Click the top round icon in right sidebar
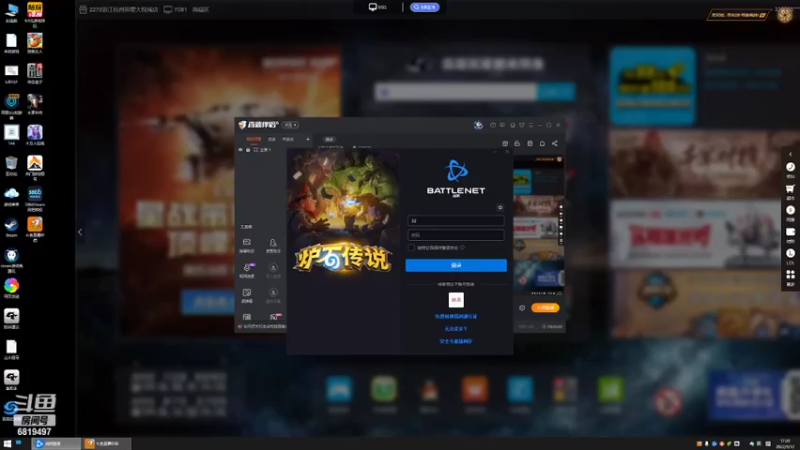The height and width of the screenshot is (450, 800). coord(790,167)
